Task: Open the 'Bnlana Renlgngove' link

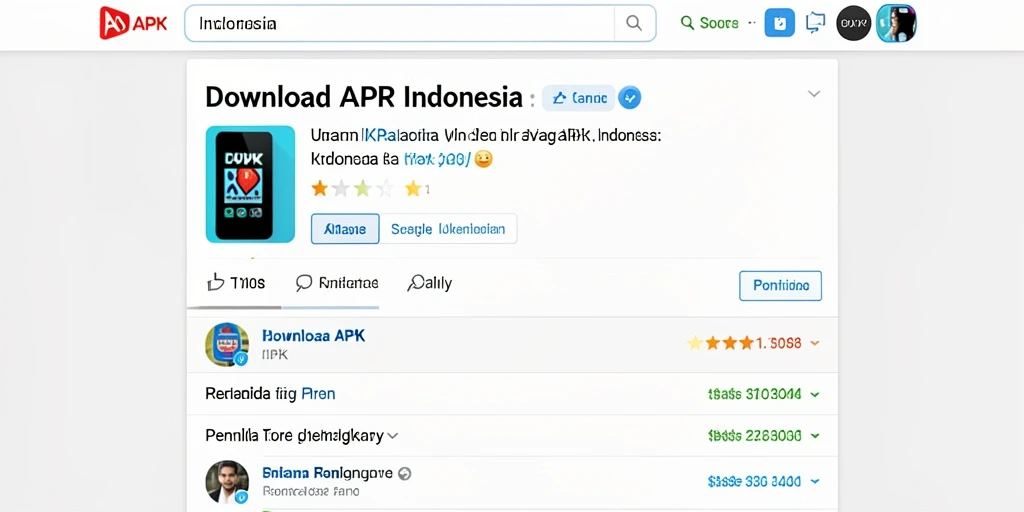Action: pyautogui.click(x=327, y=473)
